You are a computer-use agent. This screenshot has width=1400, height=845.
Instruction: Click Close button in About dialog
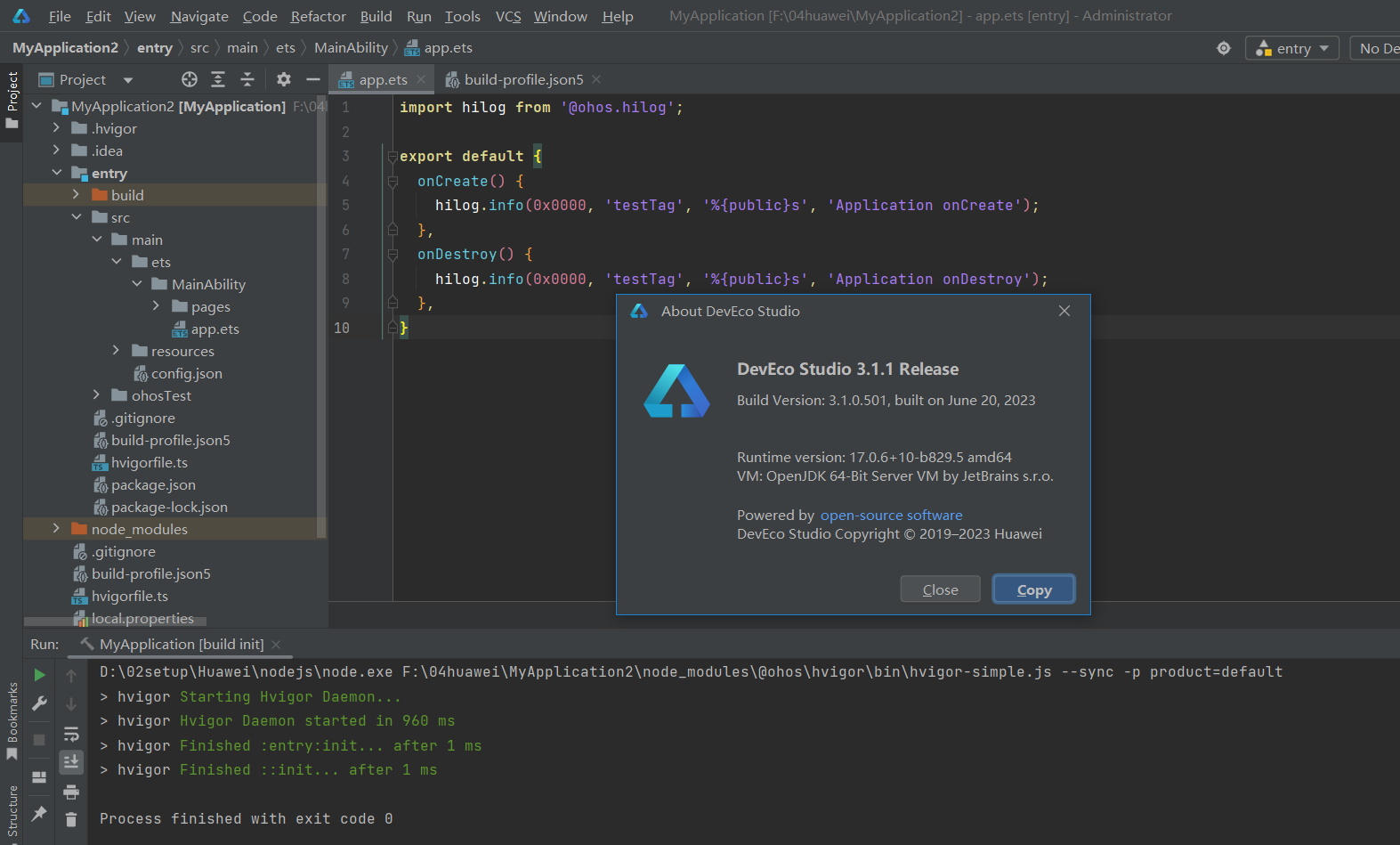pos(940,589)
